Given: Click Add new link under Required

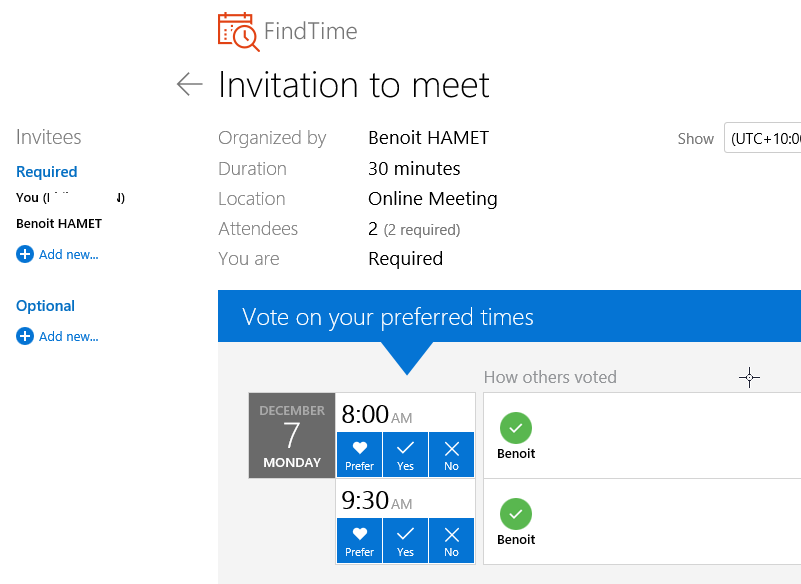Looking at the screenshot, I should pyautogui.click(x=68, y=254).
